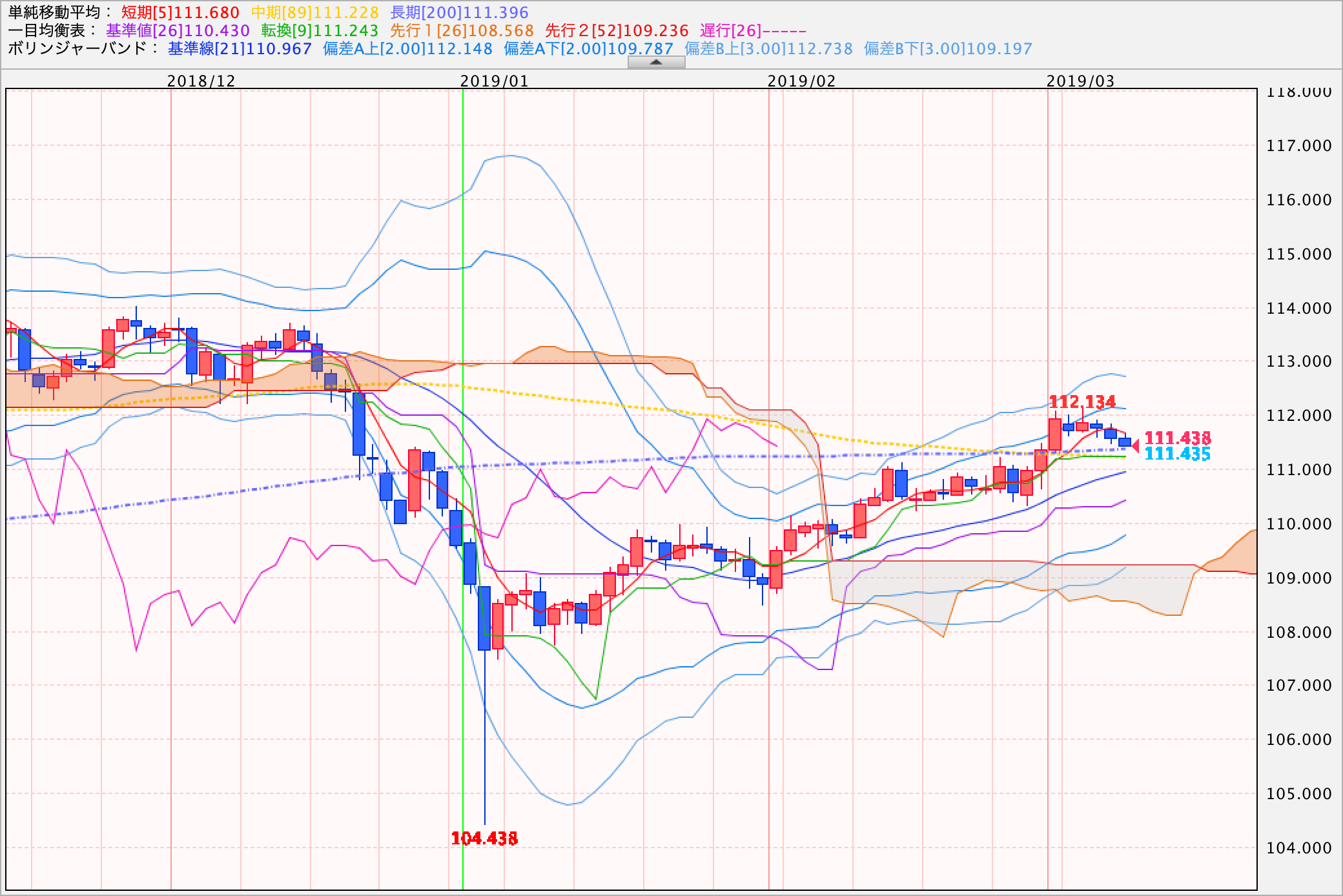Click the 中期[89] moving average legend
1343x896 pixels.
click(x=314, y=12)
